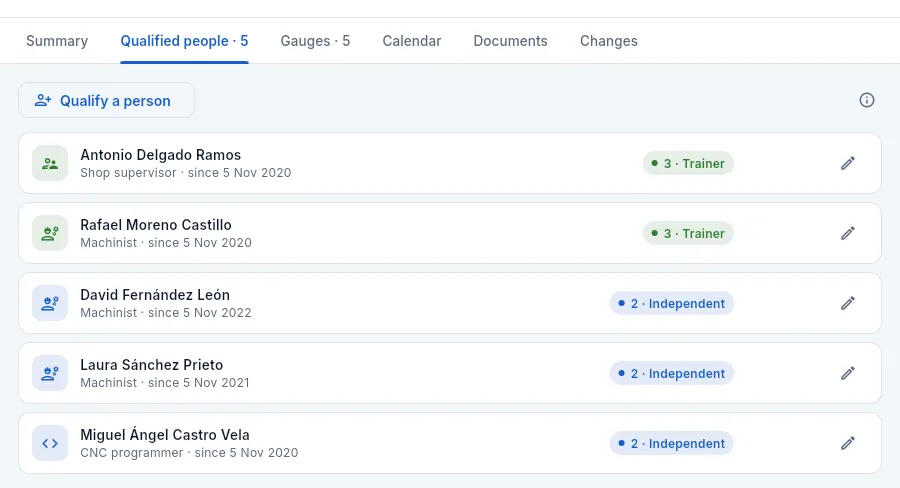Click the Qualify a person button

pyautogui.click(x=106, y=100)
